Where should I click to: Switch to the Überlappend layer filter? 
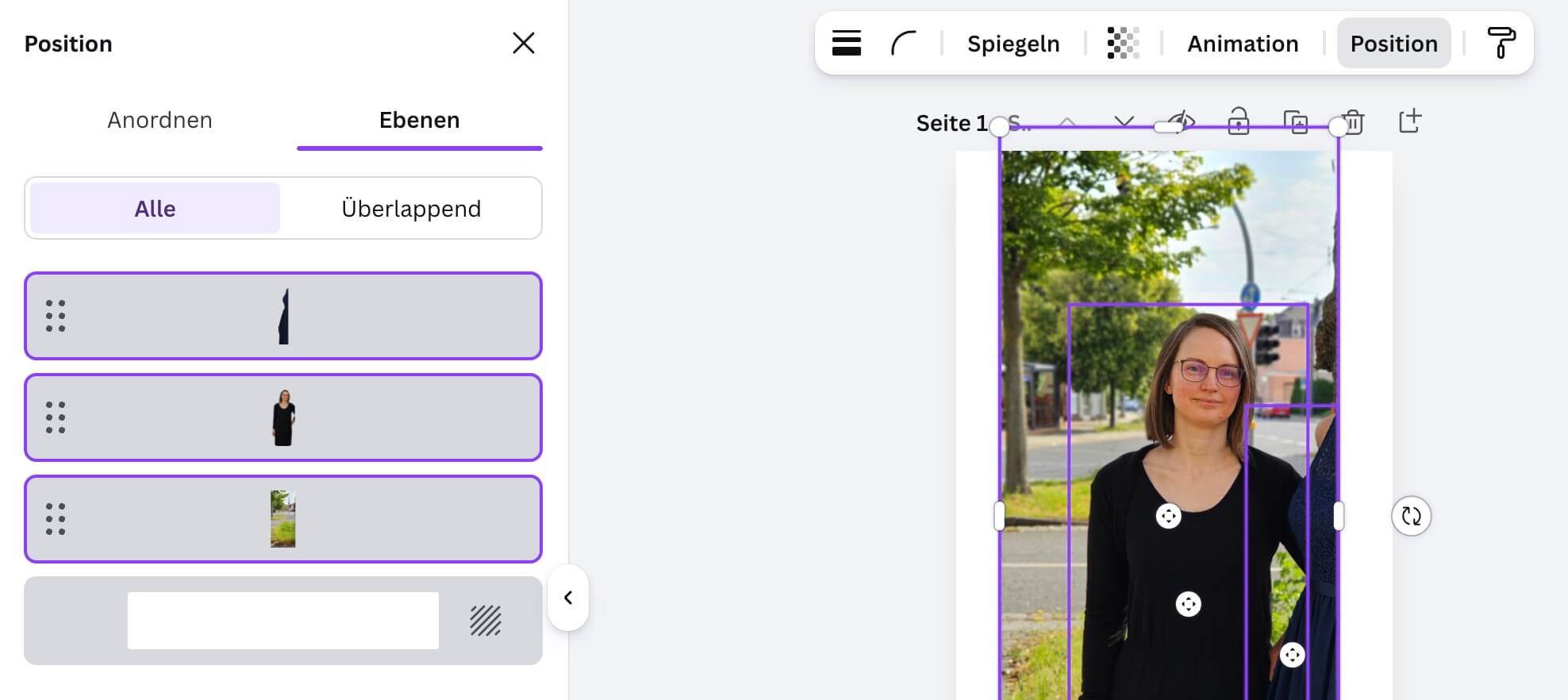[411, 209]
